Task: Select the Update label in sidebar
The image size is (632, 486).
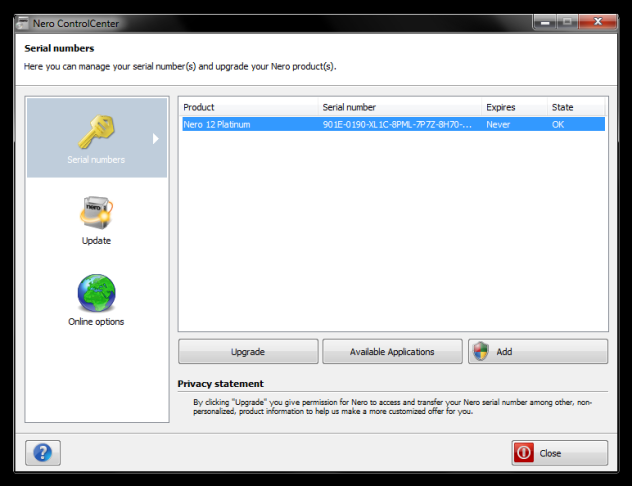Action: [x=96, y=241]
